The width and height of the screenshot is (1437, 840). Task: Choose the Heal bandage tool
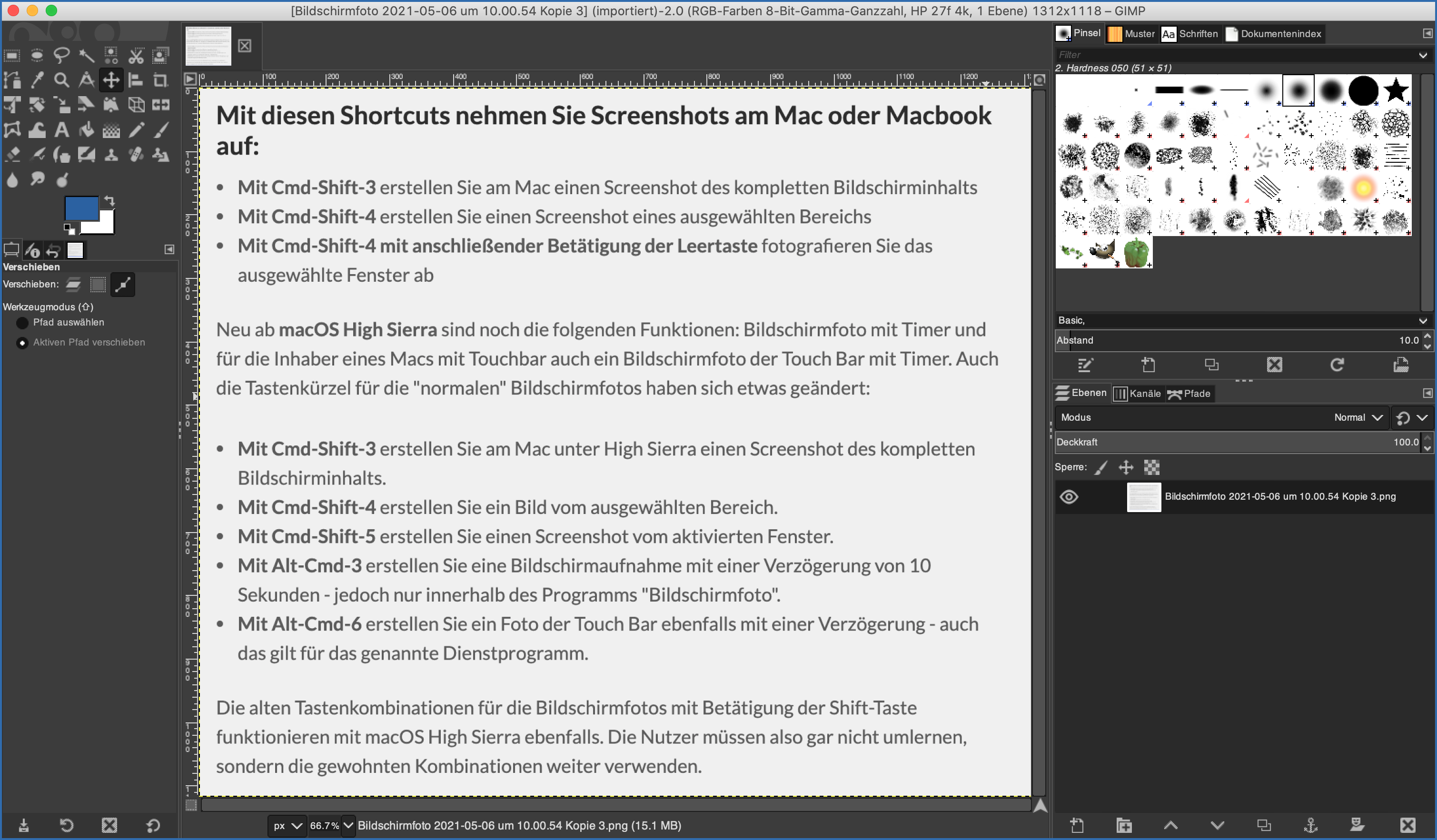tap(136, 155)
